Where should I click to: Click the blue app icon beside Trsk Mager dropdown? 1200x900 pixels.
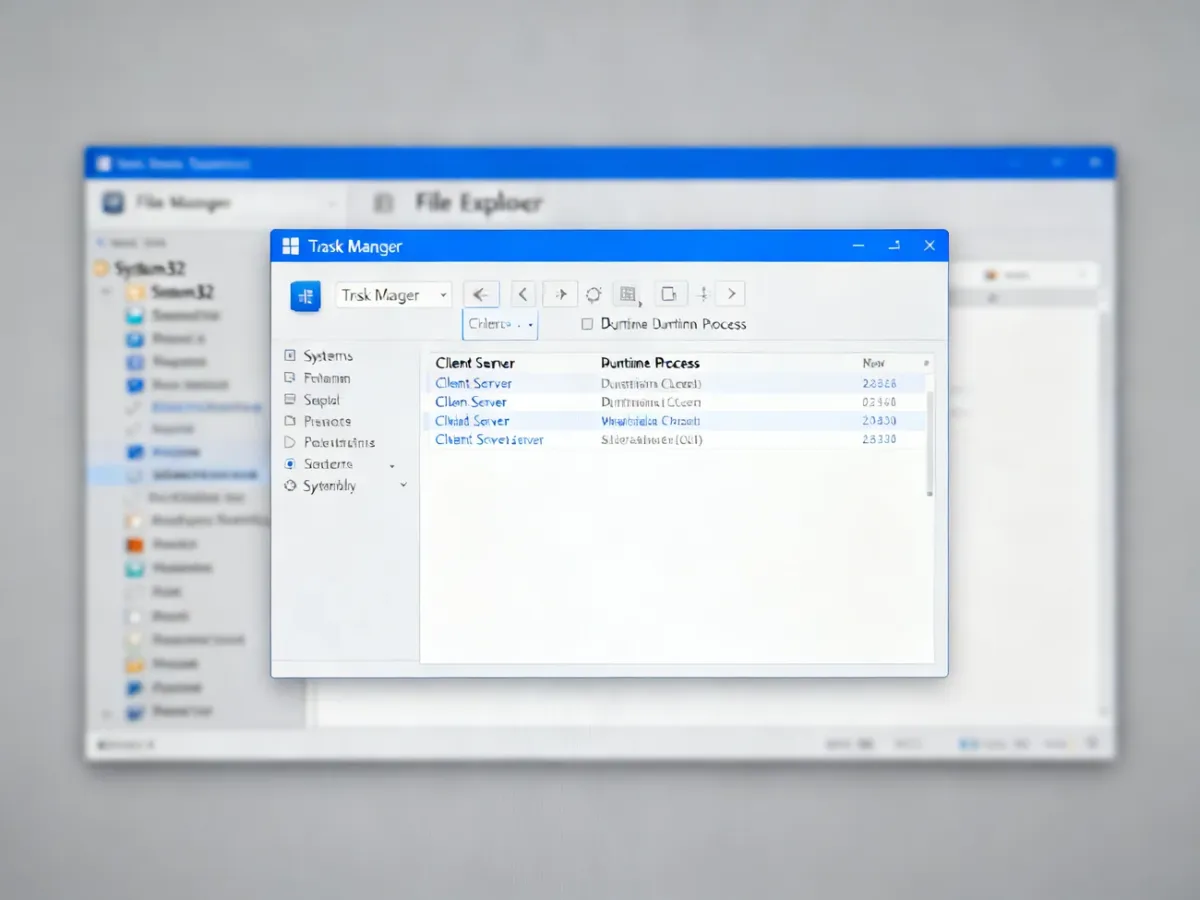305,296
